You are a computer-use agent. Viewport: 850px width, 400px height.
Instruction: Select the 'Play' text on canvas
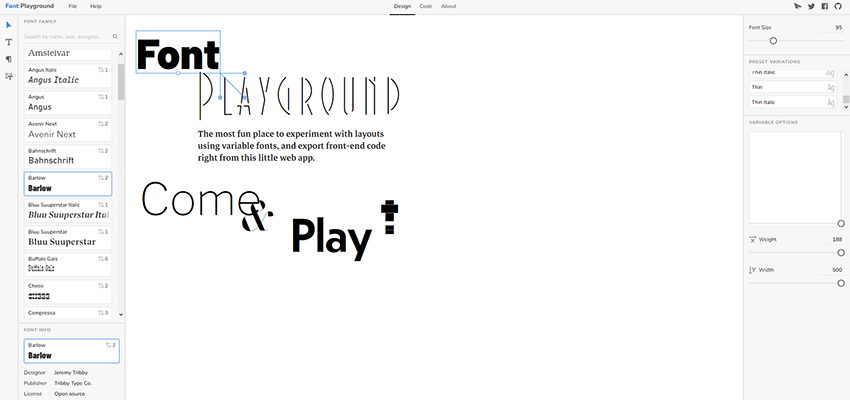tap(332, 237)
